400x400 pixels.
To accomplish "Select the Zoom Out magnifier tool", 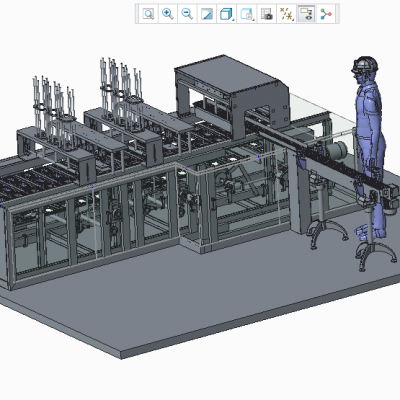I will point(187,14).
